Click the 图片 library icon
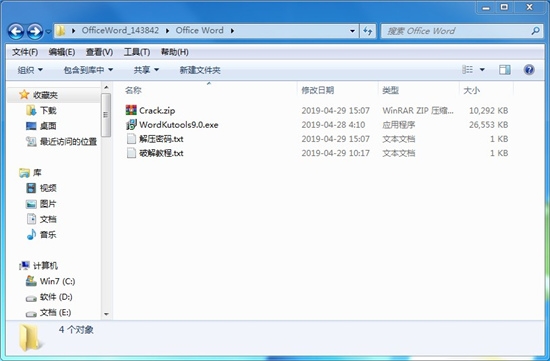 coord(31,204)
